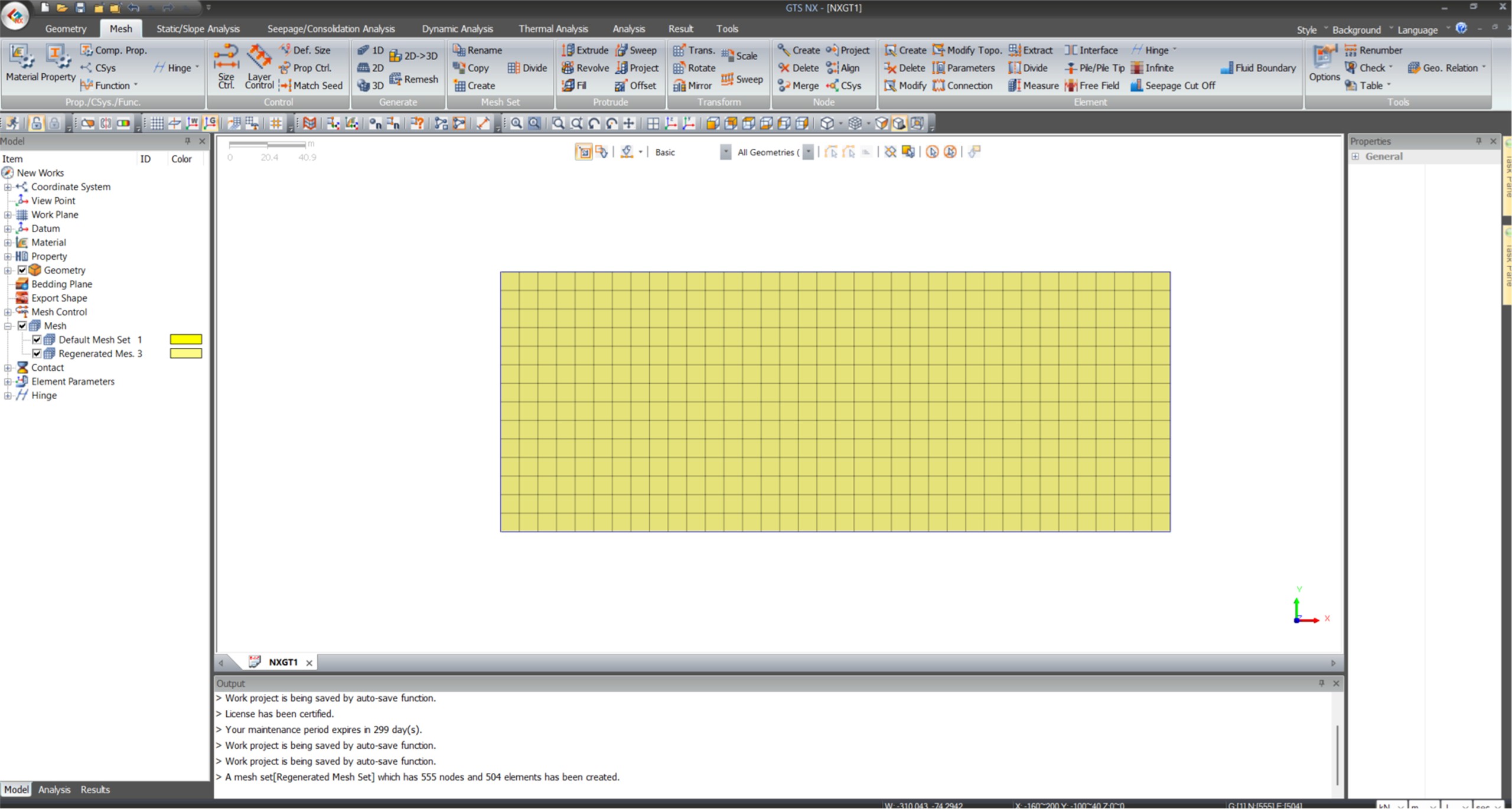Switch to Results tab at panel bottom
The width and height of the screenshot is (1512, 809).
(x=95, y=790)
